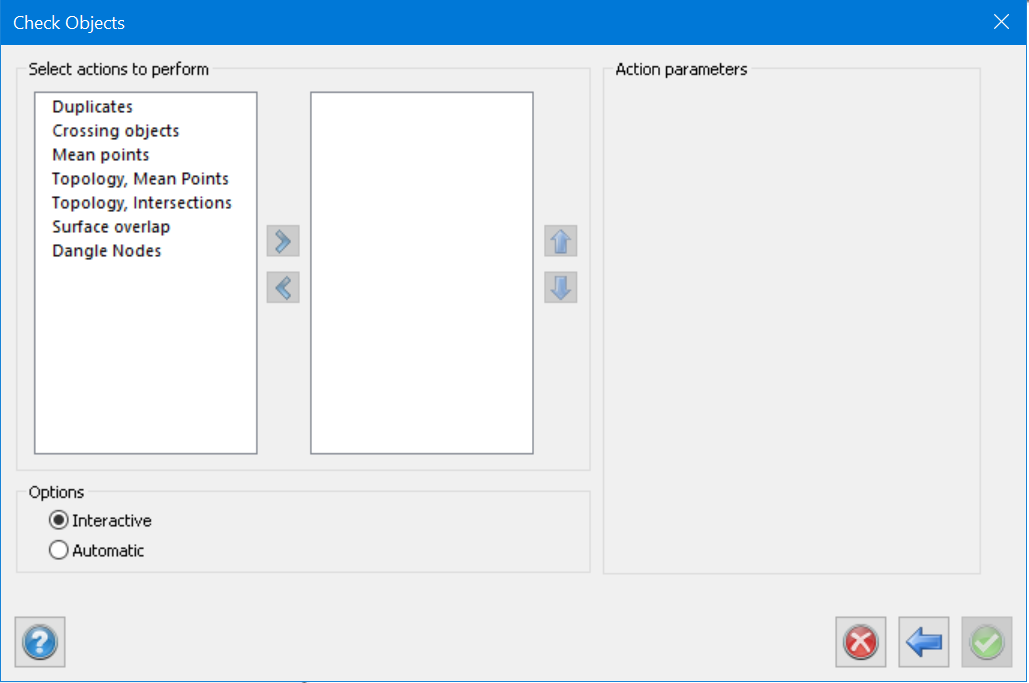Highlight Topology, Intersections in list
Image resolution: width=1029 pixels, height=683 pixels.
[x=142, y=203]
